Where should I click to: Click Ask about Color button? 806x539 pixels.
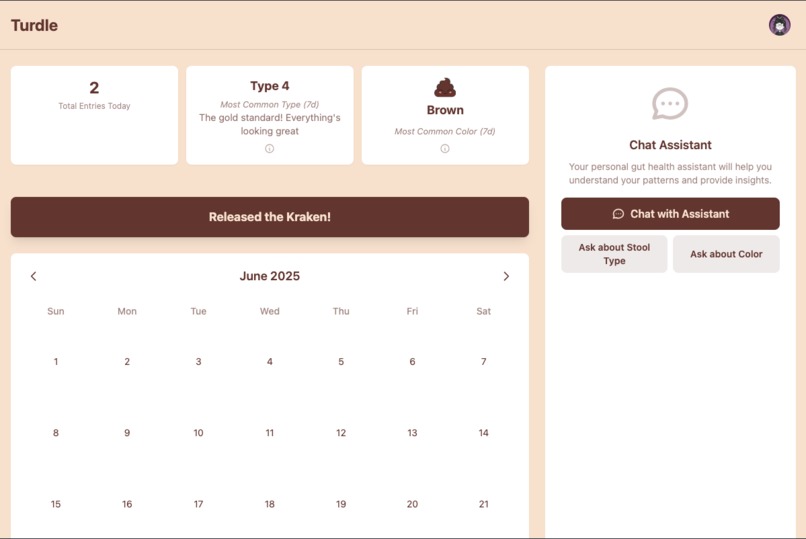pos(726,254)
